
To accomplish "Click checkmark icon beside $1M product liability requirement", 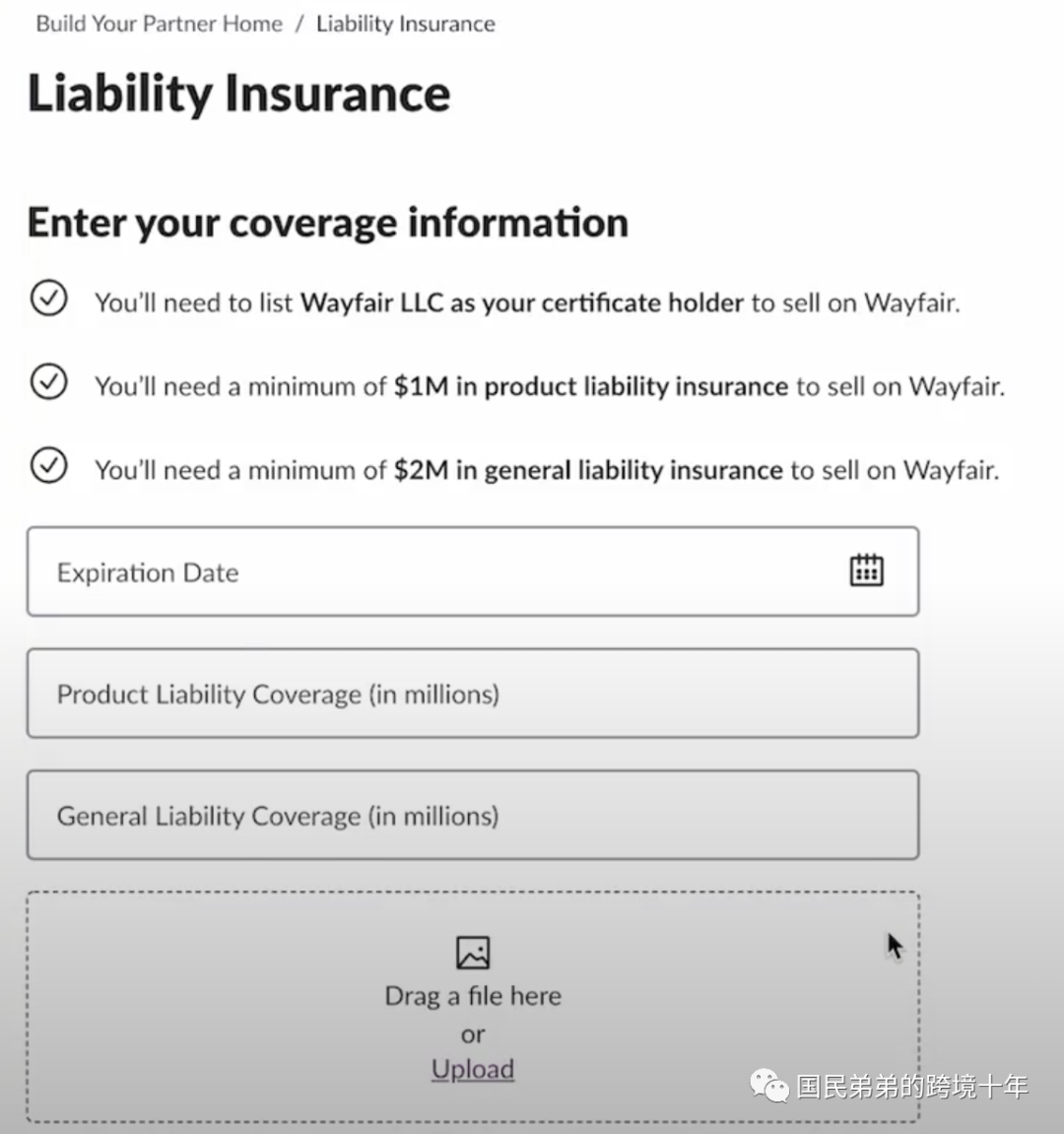I will [49, 382].
